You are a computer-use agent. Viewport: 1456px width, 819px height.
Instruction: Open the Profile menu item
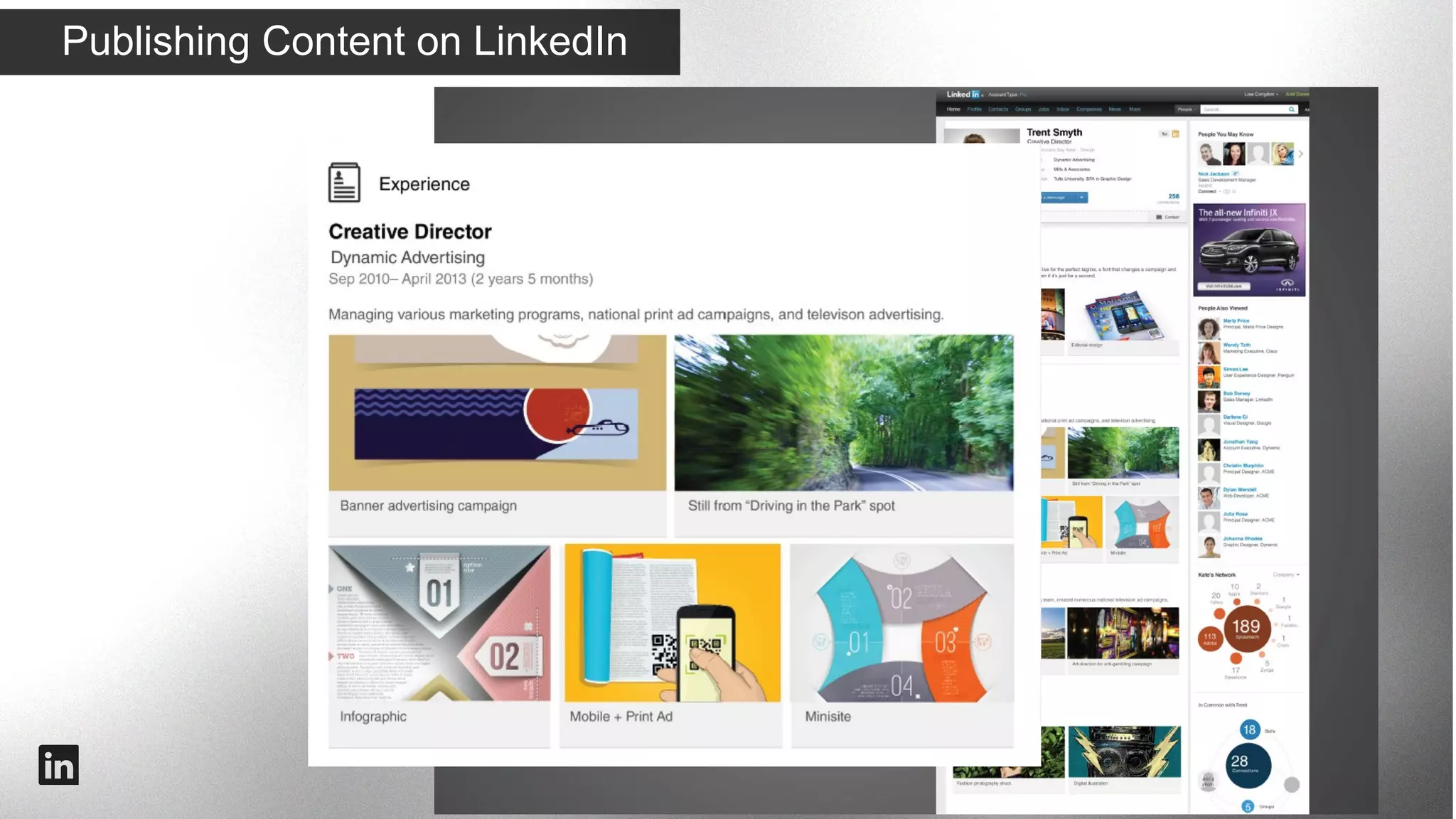click(974, 109)
